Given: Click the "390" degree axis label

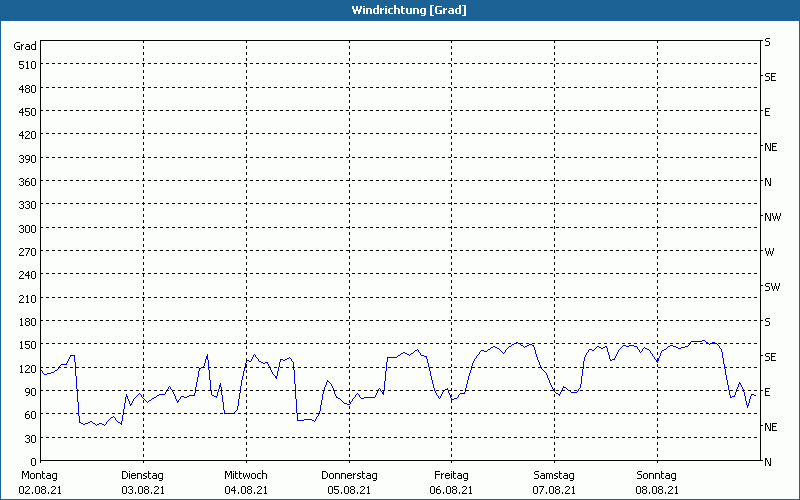Looking at the screenshot, I should tap(28, 159).
